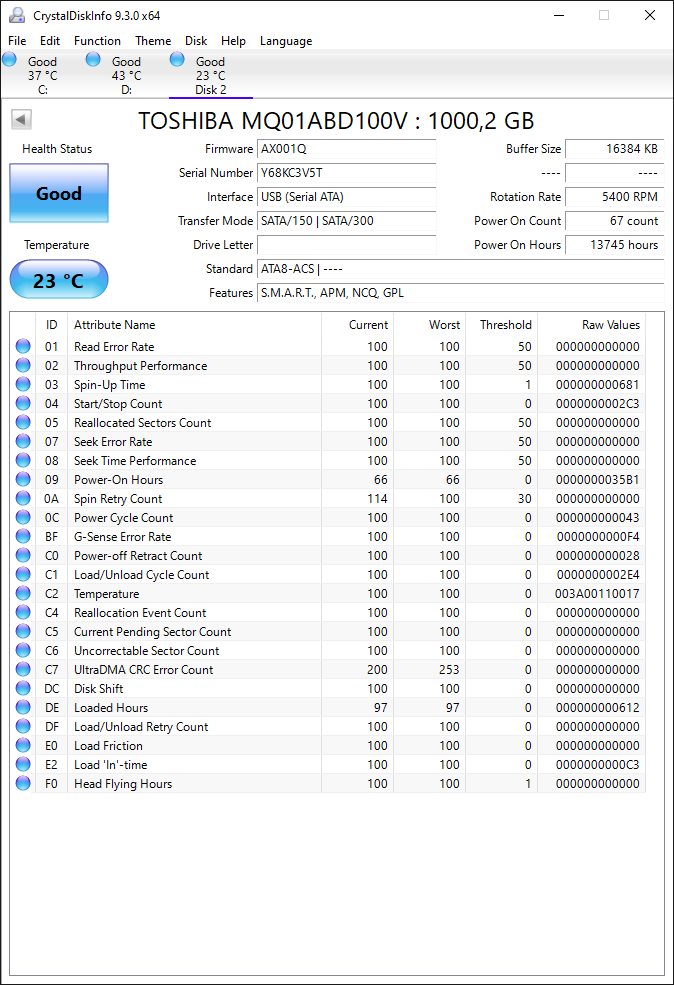Click status orb of Spin Retry Count row
Viewport: 674px width, 985px height.
[x=23, y=498]
